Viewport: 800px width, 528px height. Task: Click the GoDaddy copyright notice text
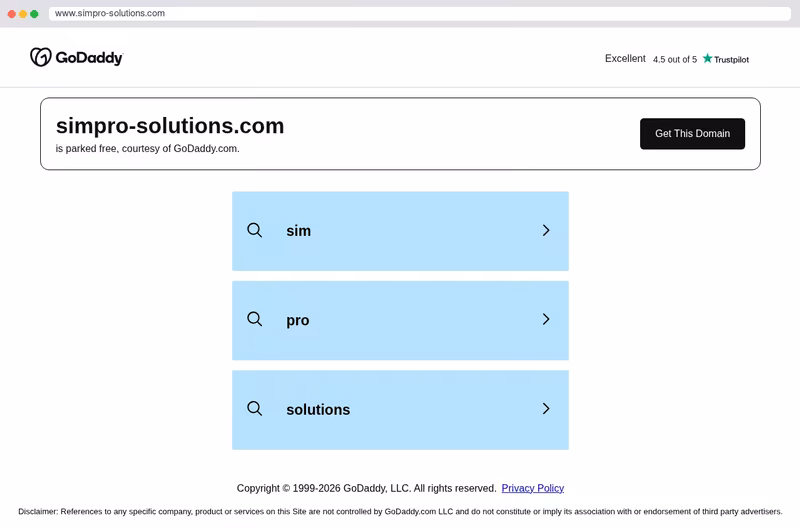point(366,488)
